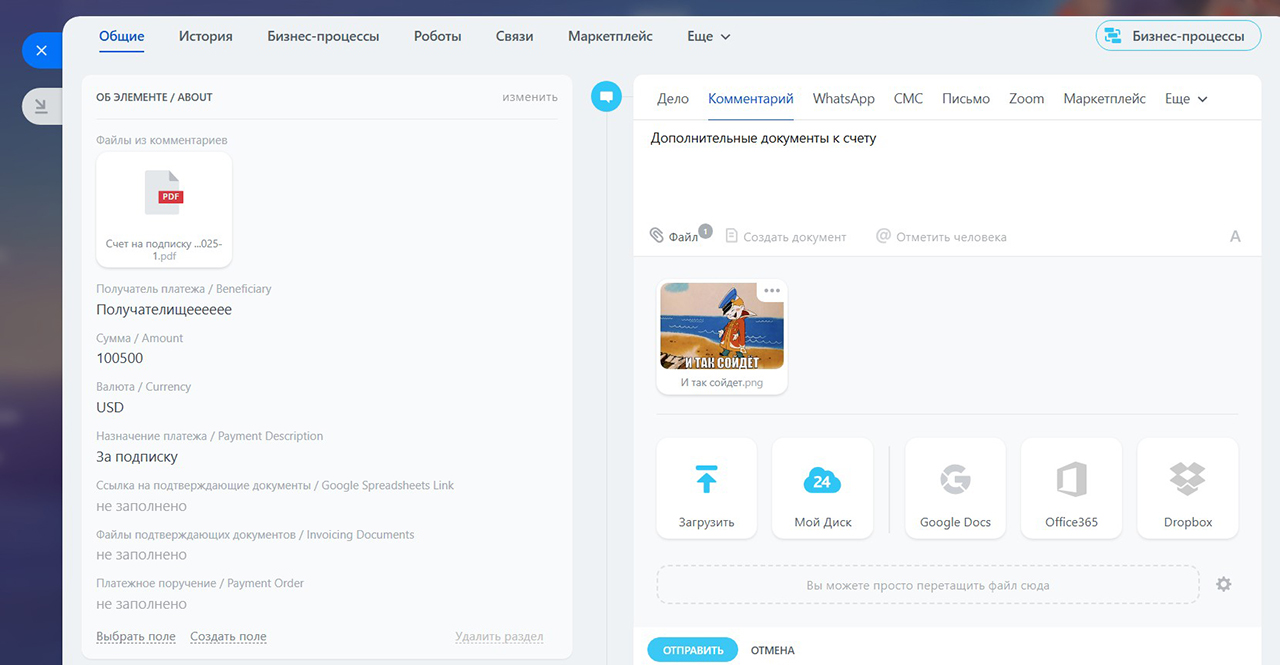Click the Загрузить upload arrow icon
This screenshot has height=665, width=1280.
[x=706, y=479]
